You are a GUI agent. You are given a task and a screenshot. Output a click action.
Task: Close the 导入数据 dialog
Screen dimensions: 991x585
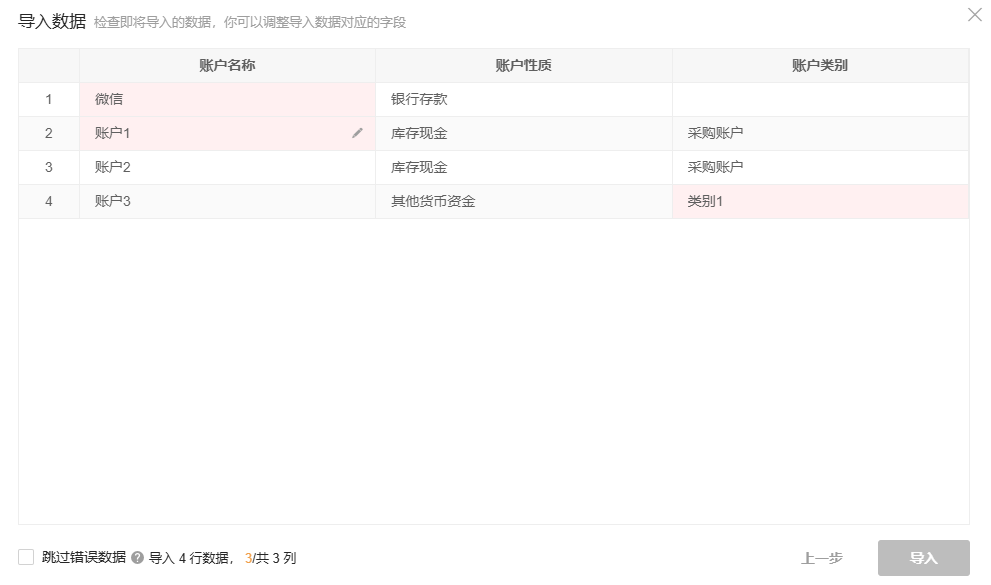pos(975,15)
